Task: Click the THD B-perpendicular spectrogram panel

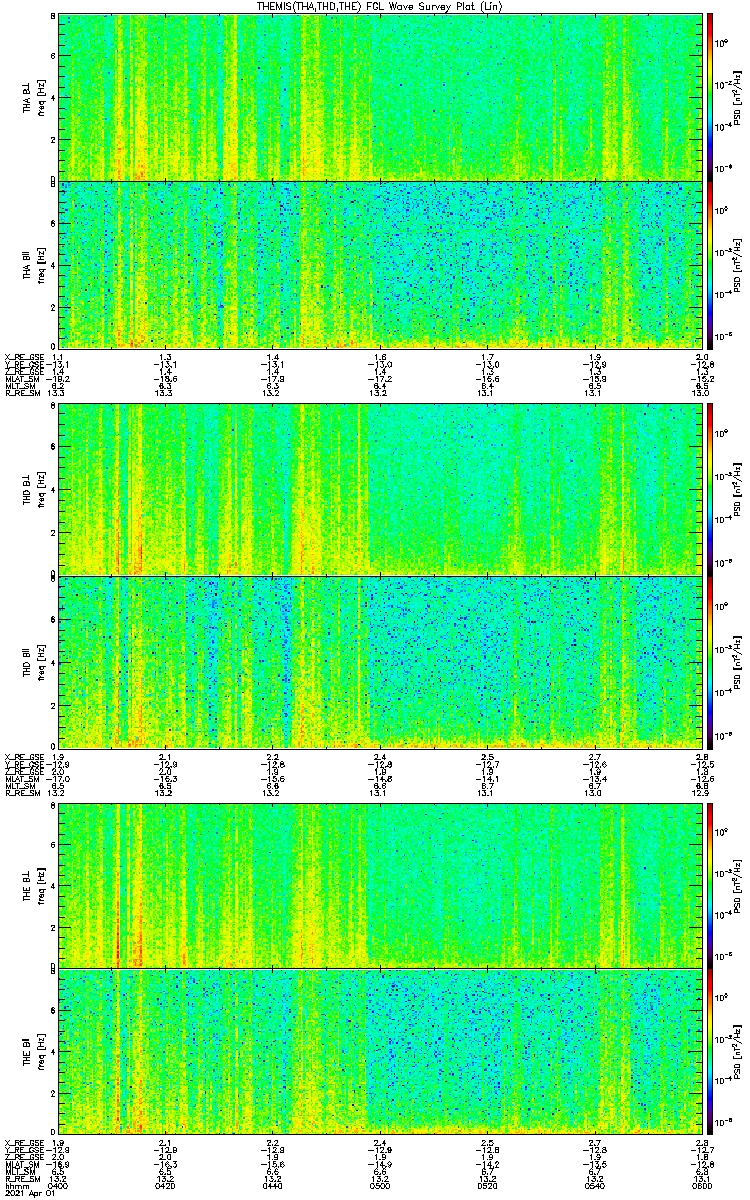Action: point(380,489)
